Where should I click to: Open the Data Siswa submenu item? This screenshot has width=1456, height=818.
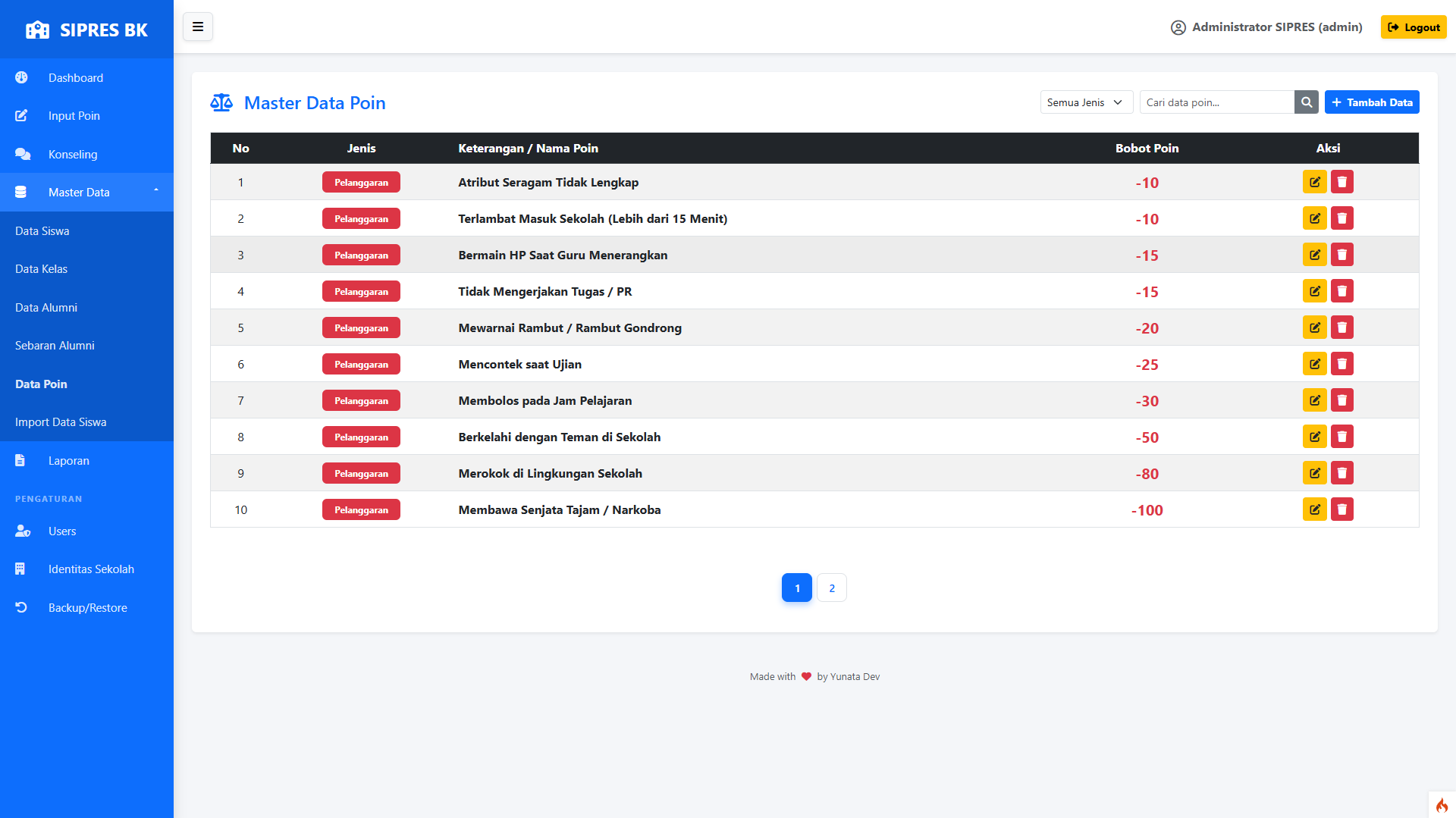coord(42,231)
